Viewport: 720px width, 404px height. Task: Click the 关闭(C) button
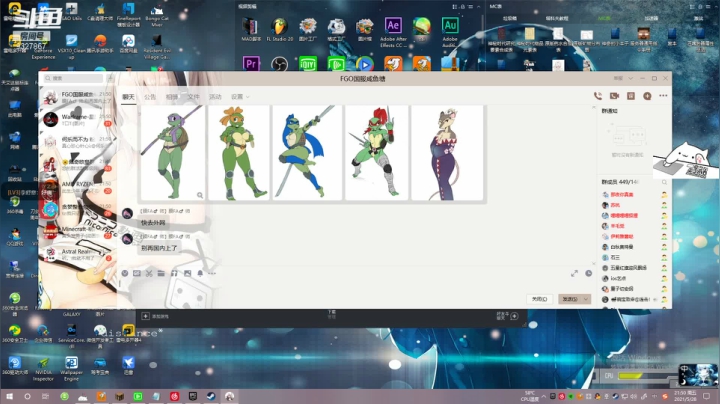(540, 299)
